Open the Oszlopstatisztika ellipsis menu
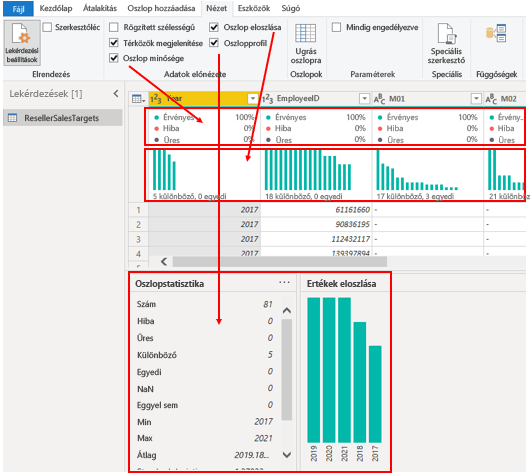Image resolution: width=530 pixels, height=476 pixels. pyautogui.click(x=284, y=282)
